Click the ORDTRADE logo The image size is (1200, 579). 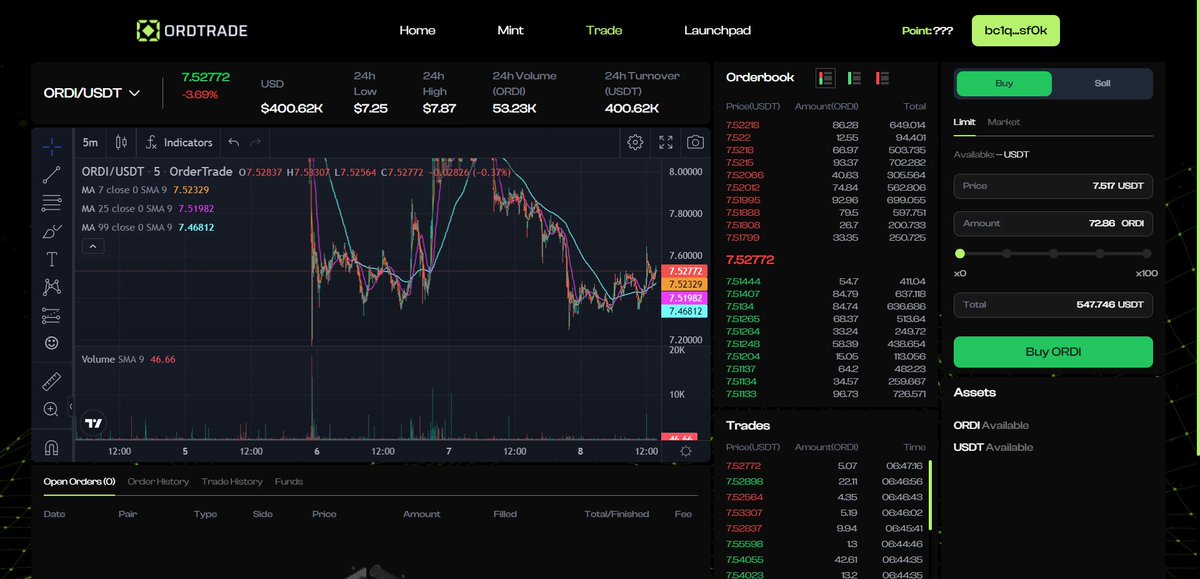point(191,30)
